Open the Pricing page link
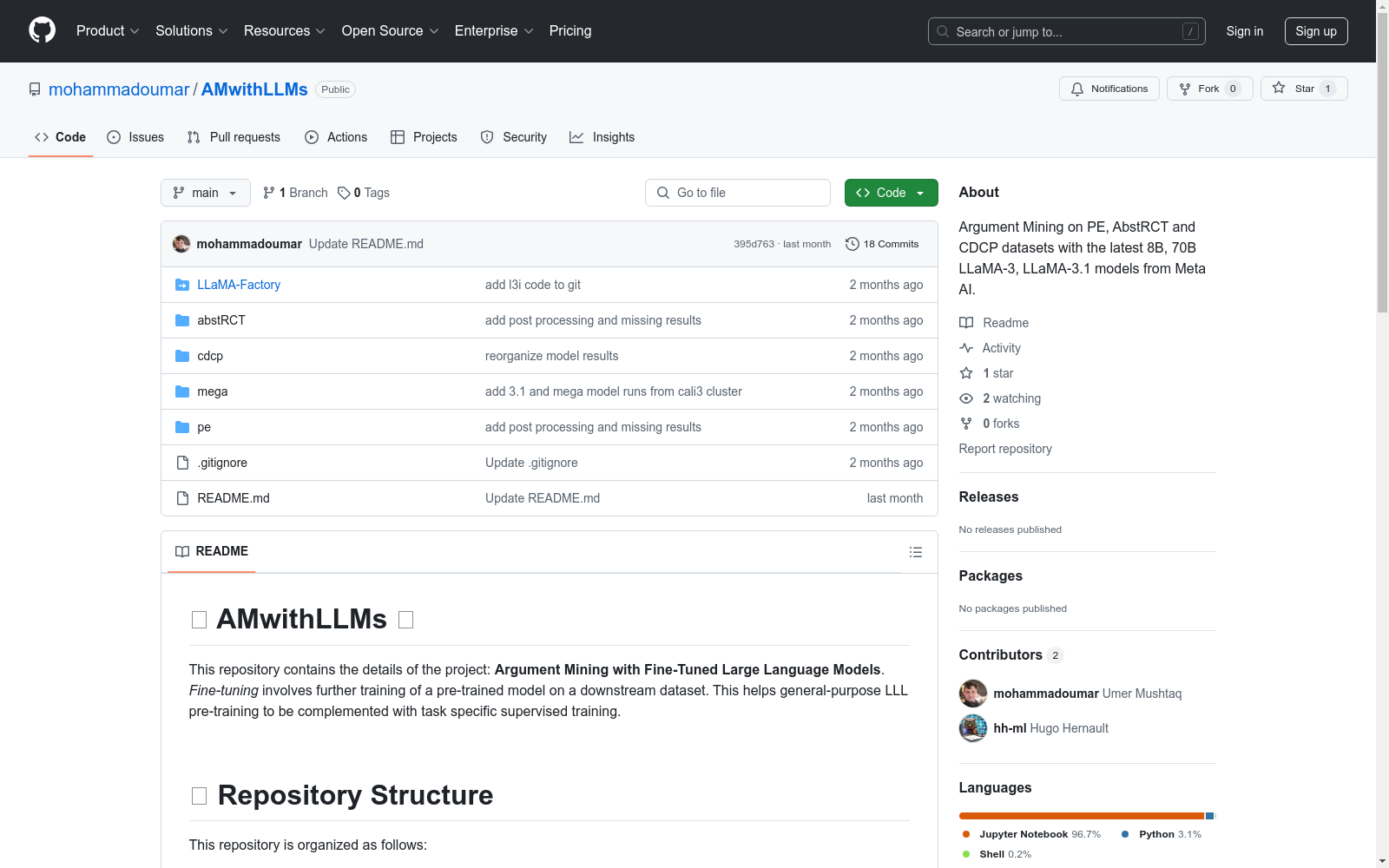 click(570, 31)
